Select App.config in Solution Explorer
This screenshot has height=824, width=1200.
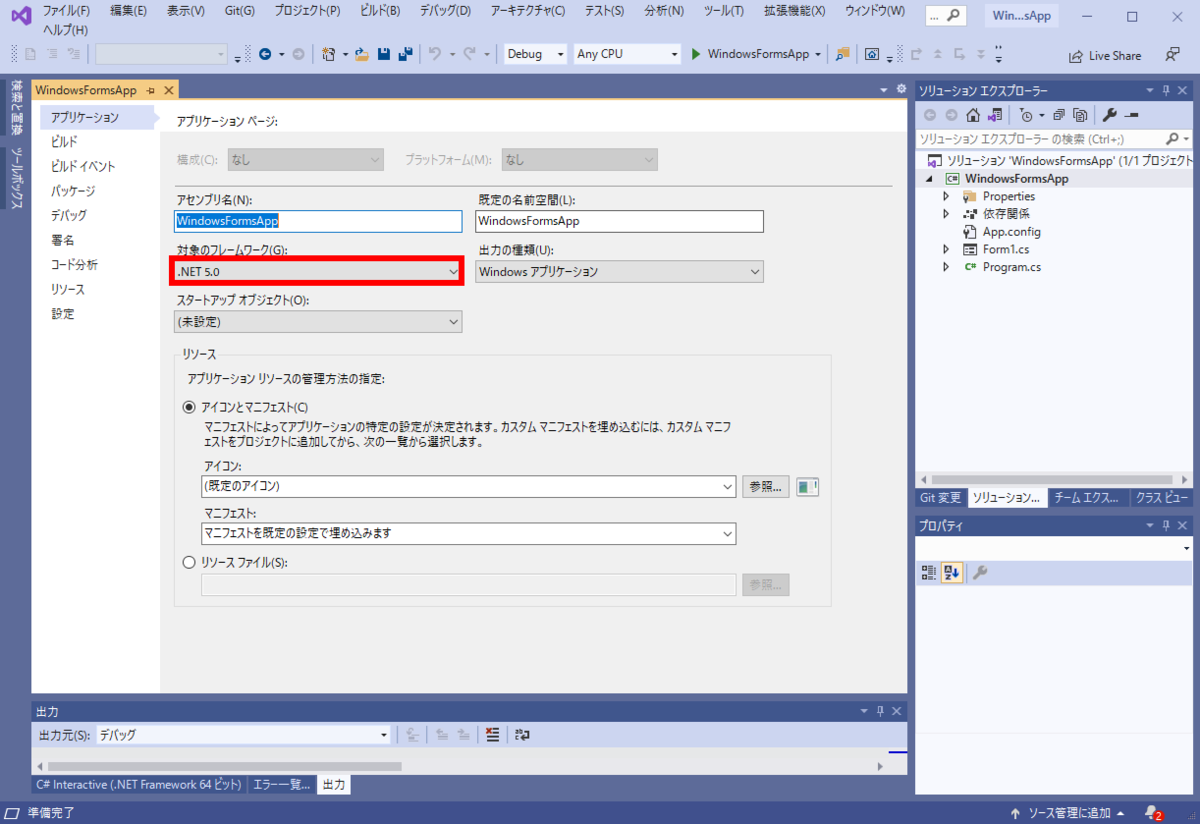click(1012, 231)
